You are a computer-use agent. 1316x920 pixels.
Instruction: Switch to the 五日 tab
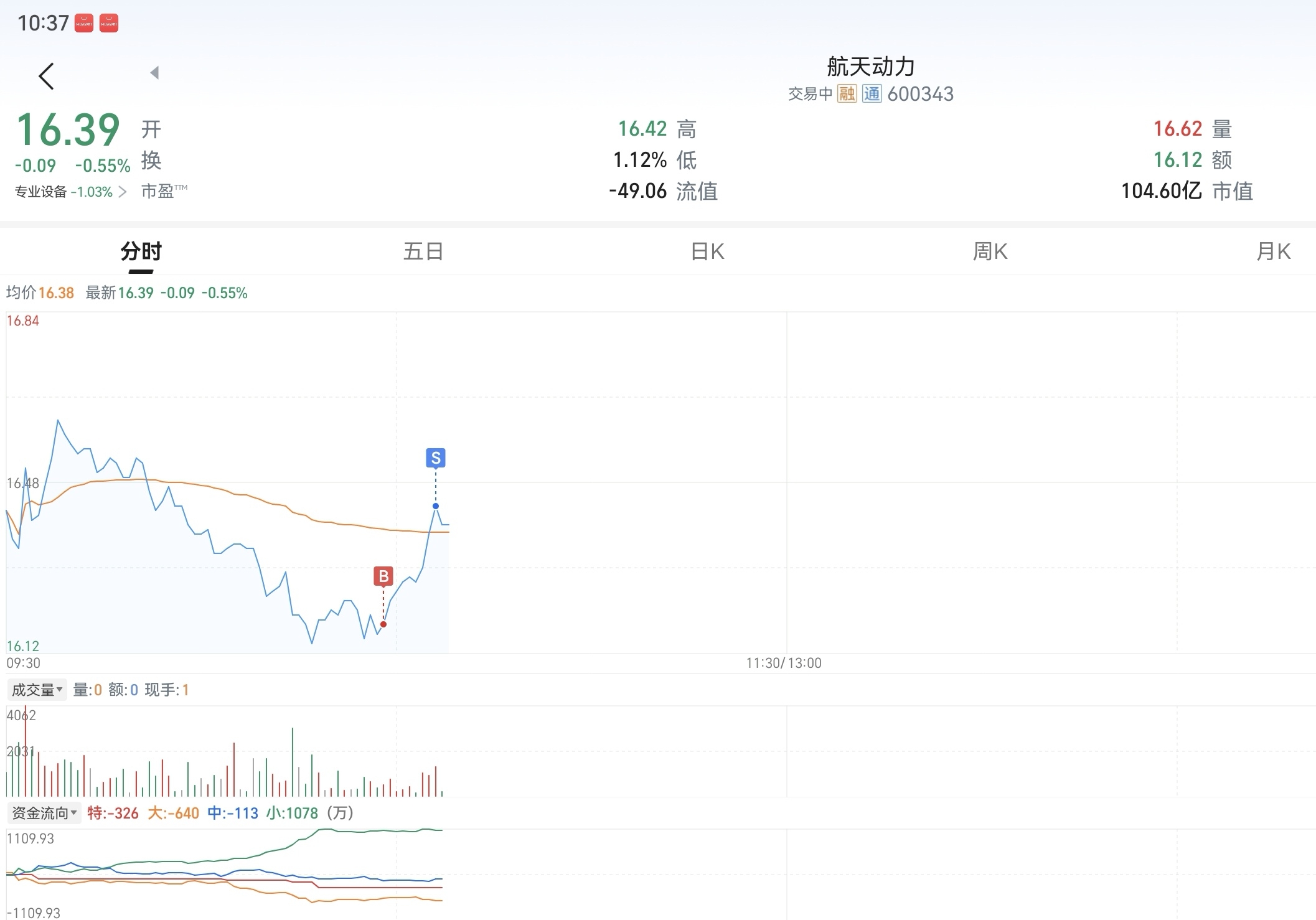[423, 251]
